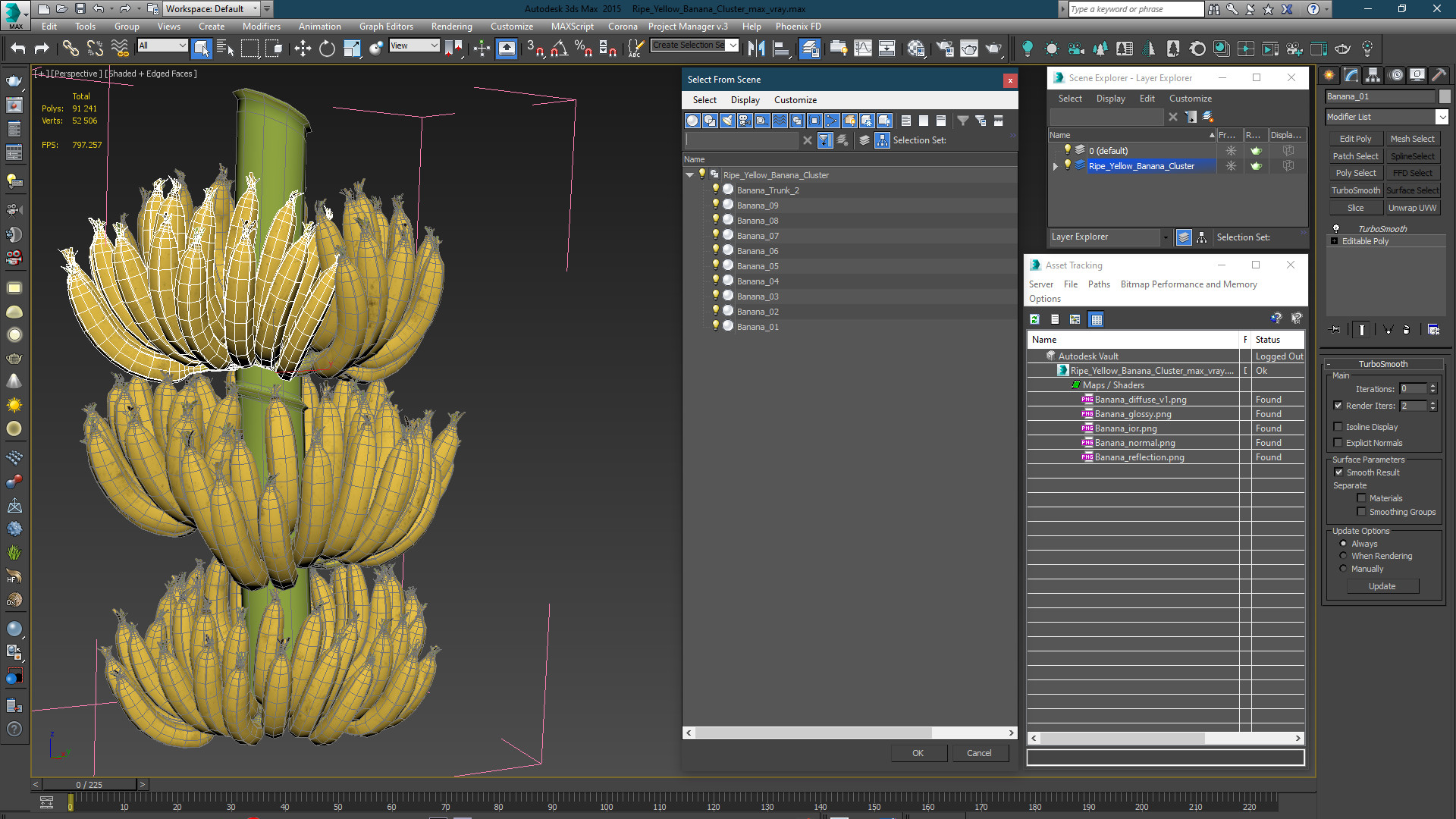Open the Modifier List dropdown
Image resolution: width=1456 pixels, height=819 pixels.
[x=1442, y=117]
